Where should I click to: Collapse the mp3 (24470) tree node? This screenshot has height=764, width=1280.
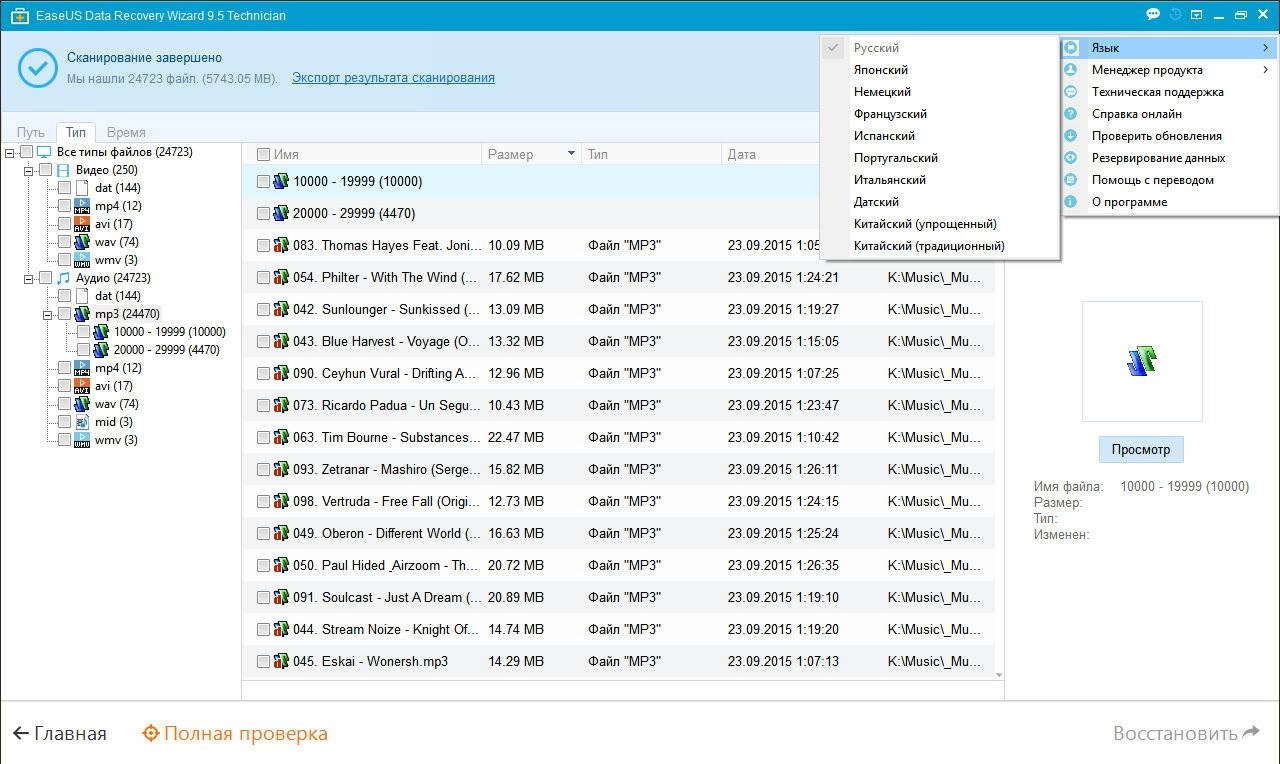47,314
